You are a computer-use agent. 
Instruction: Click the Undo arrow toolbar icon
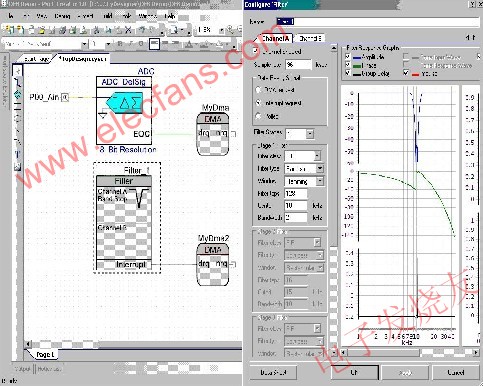[x=142, y=30]
